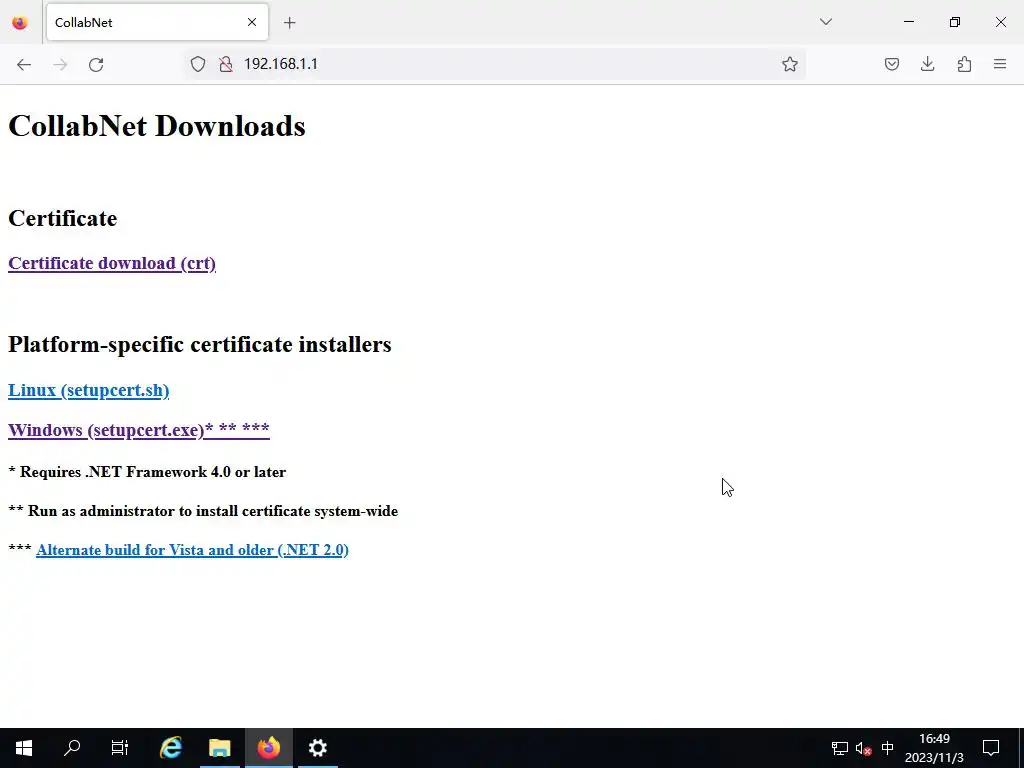Click the insecure connection padlock icon
The image size is (1024, 768).
pyautogui.click(x=226, y=64)
